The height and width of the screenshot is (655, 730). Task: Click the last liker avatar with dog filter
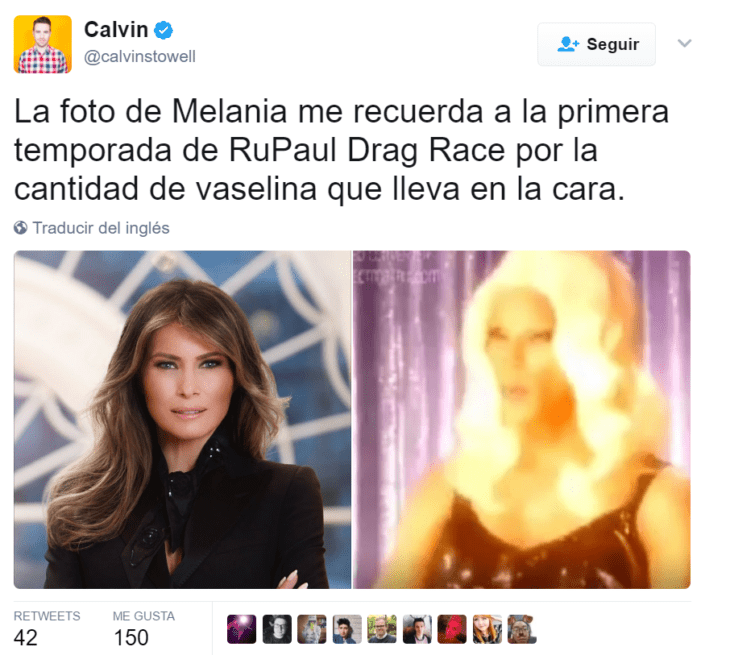[522, 629]
